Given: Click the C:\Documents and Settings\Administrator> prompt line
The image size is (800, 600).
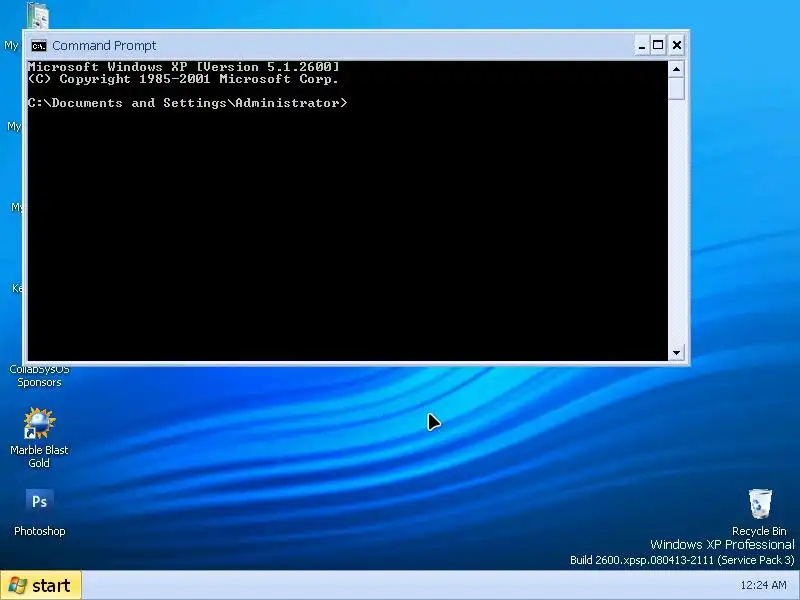Looking at the screenshot, I should (x=187, y=103).
